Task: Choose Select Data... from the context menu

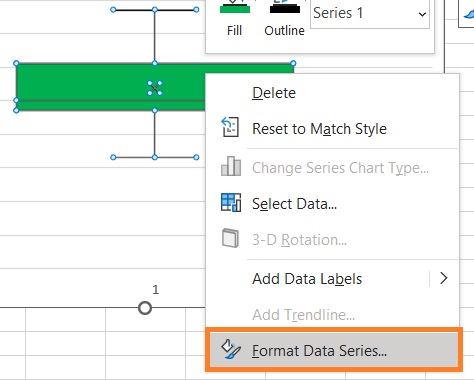Action: [x=294, y=204]
